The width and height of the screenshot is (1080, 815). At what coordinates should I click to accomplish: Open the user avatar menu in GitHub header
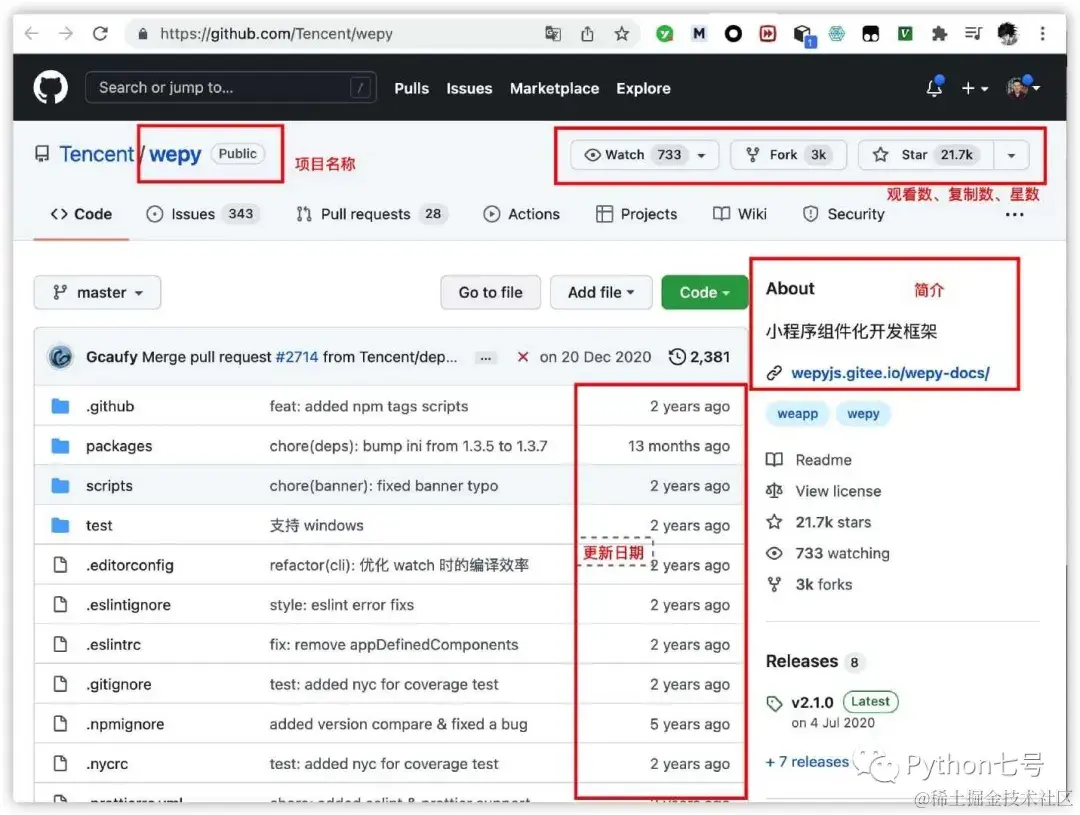[1023, 87]
